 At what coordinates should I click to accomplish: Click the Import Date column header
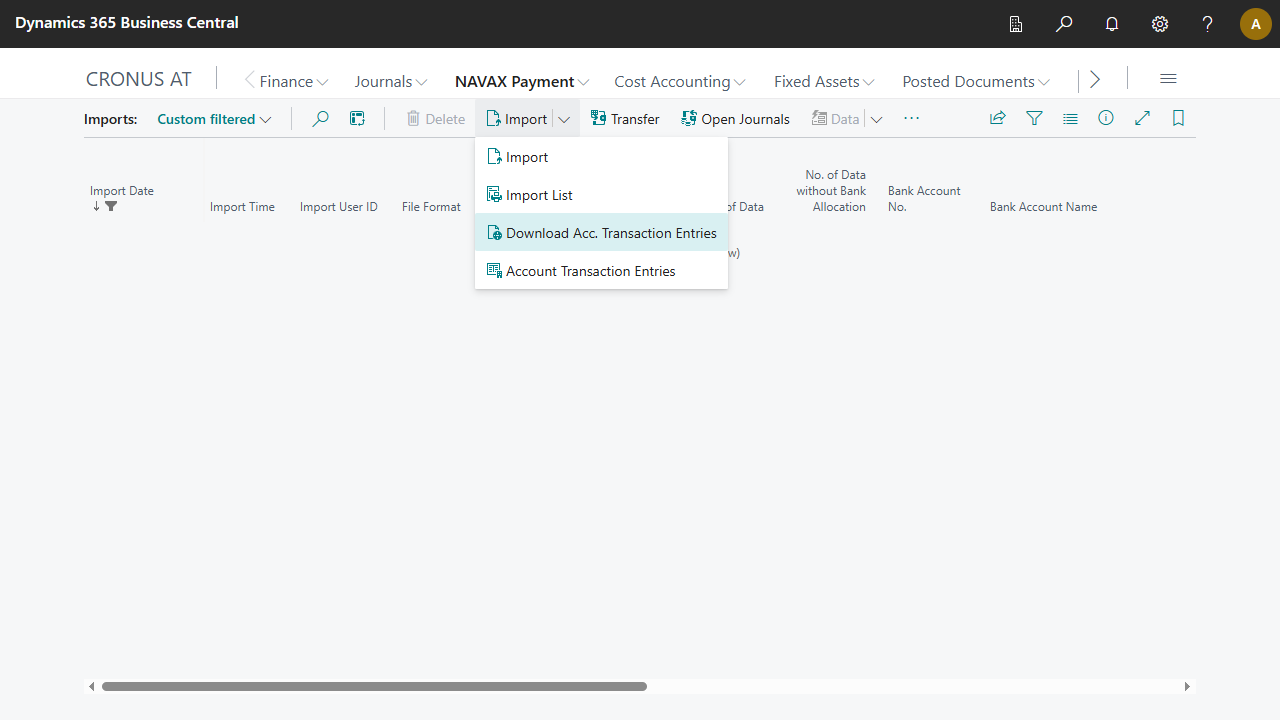point(122,191)
